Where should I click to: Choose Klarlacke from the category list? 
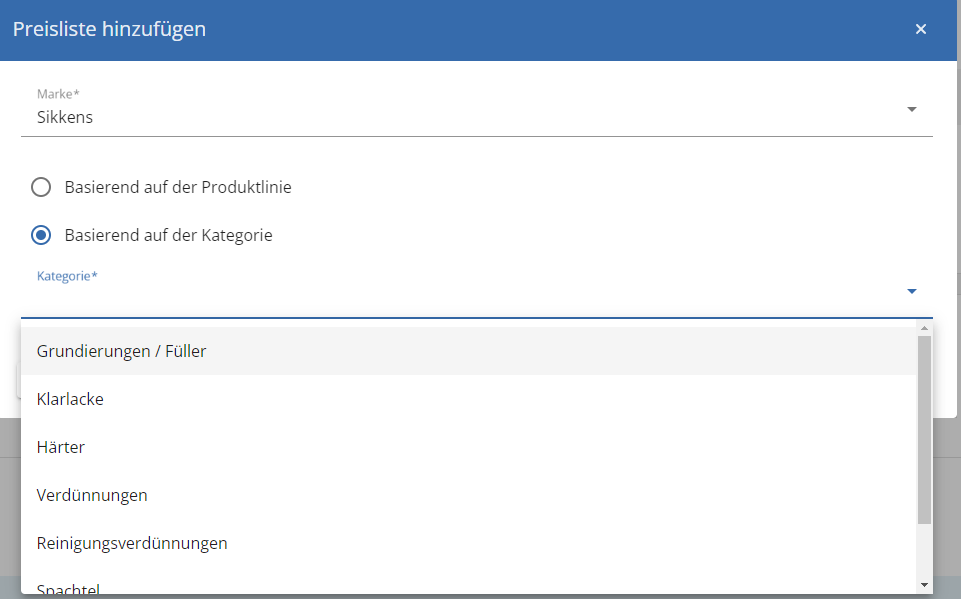[468, 399]
